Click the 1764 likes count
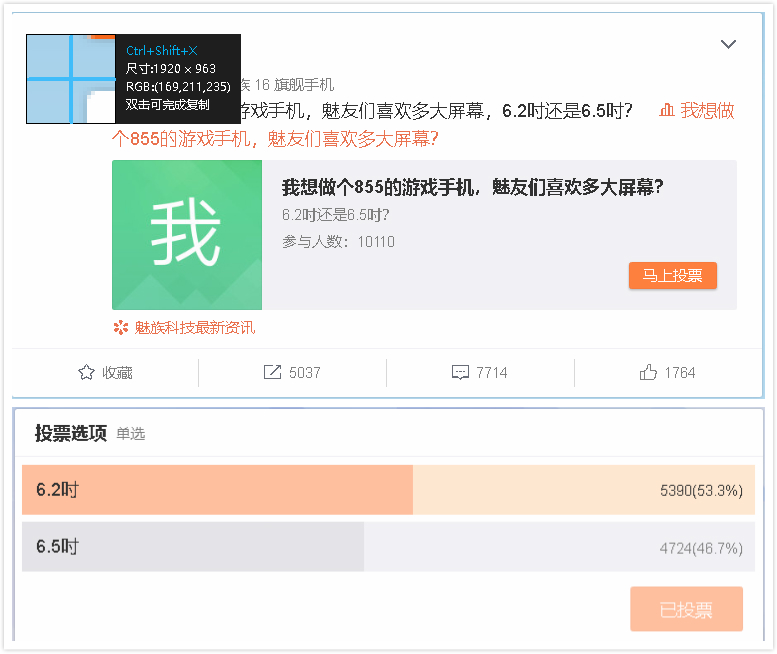 click(x=680, y=373)
